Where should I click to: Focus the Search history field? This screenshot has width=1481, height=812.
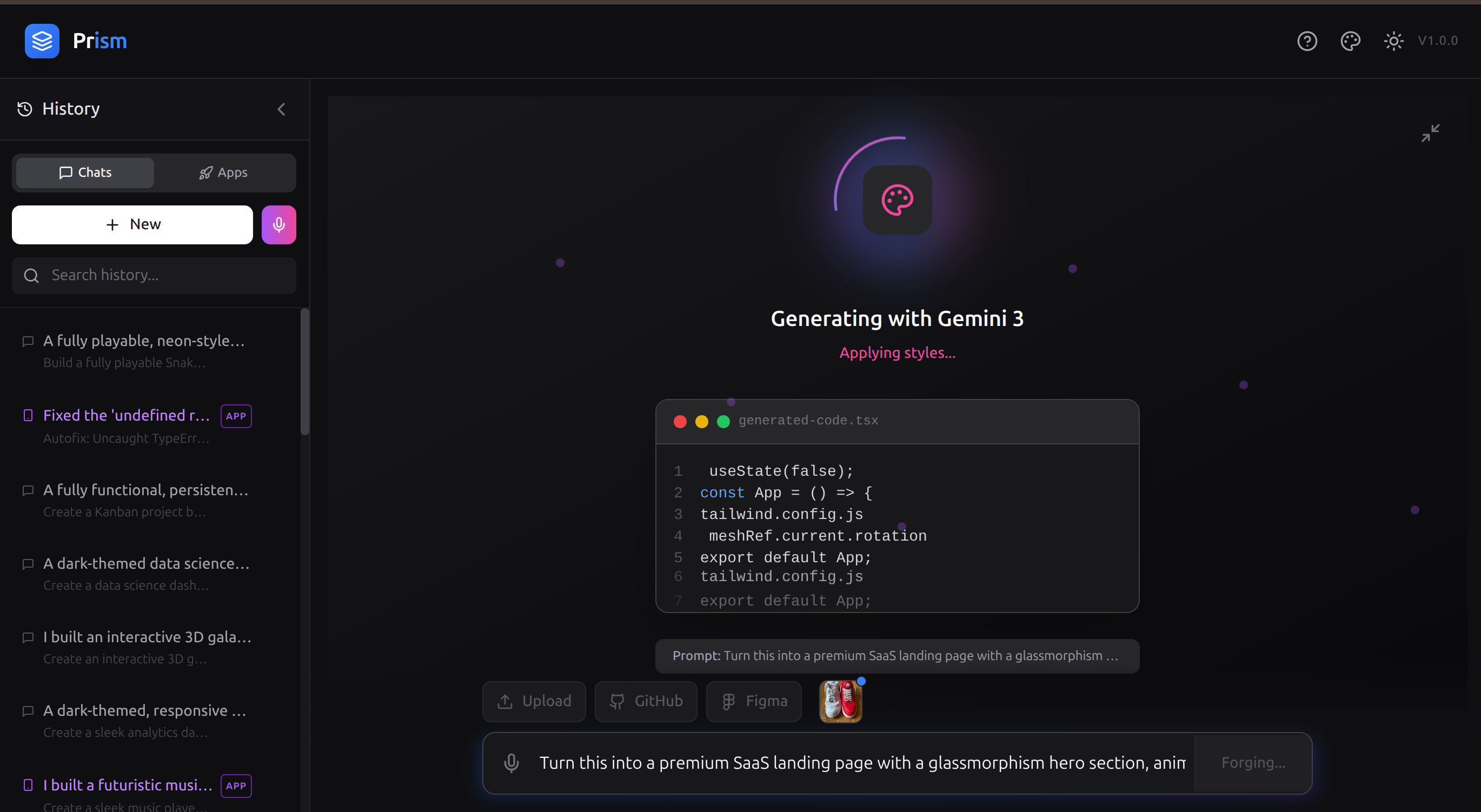pyautogui.click(x=154, y=275)
